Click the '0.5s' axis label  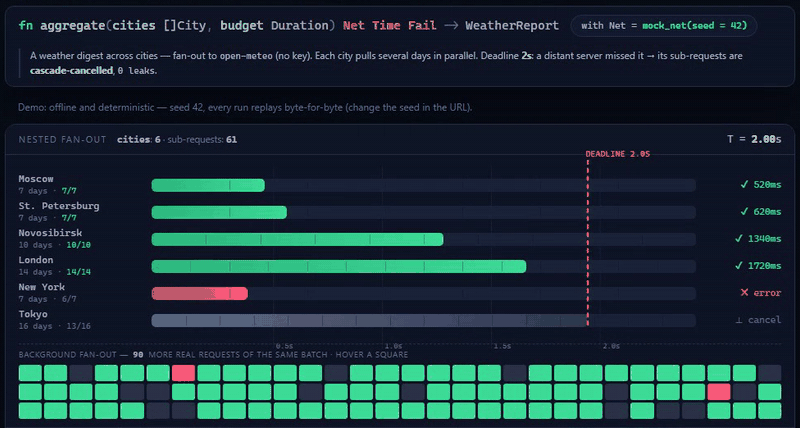pos(284,346)
